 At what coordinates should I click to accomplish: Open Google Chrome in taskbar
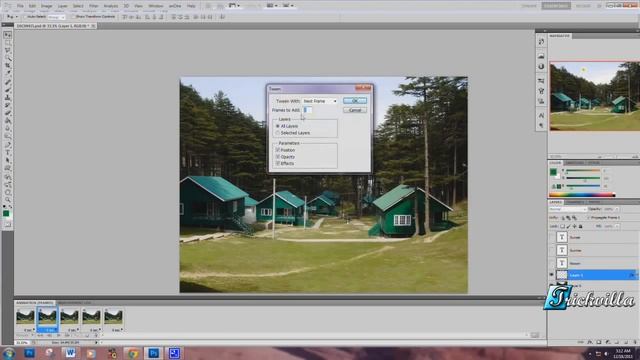click(x=133, y=353)
